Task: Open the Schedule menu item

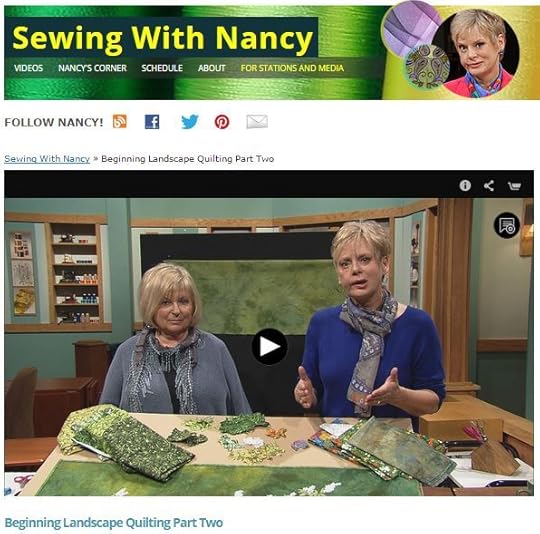Action: click(162, 68)
